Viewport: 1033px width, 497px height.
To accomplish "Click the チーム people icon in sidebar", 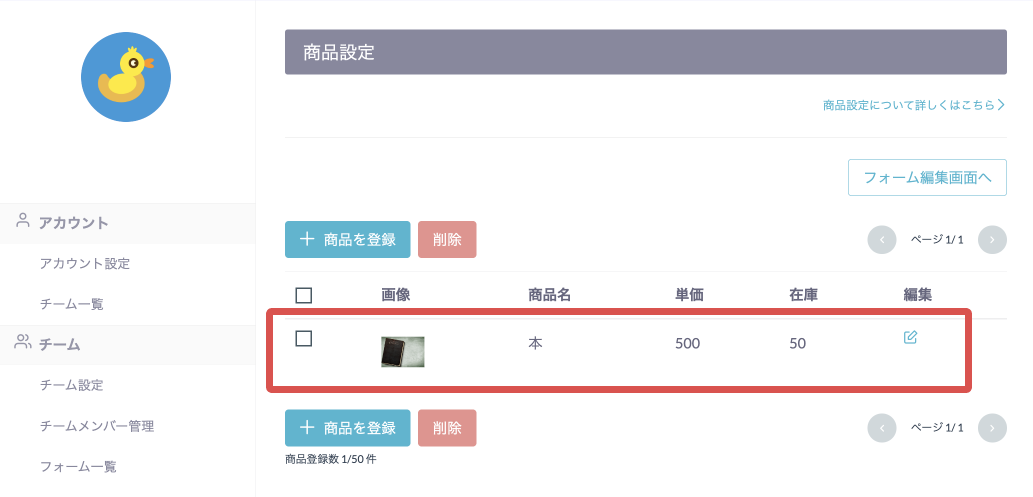I will pyautogui.click(x=23, y=341).
